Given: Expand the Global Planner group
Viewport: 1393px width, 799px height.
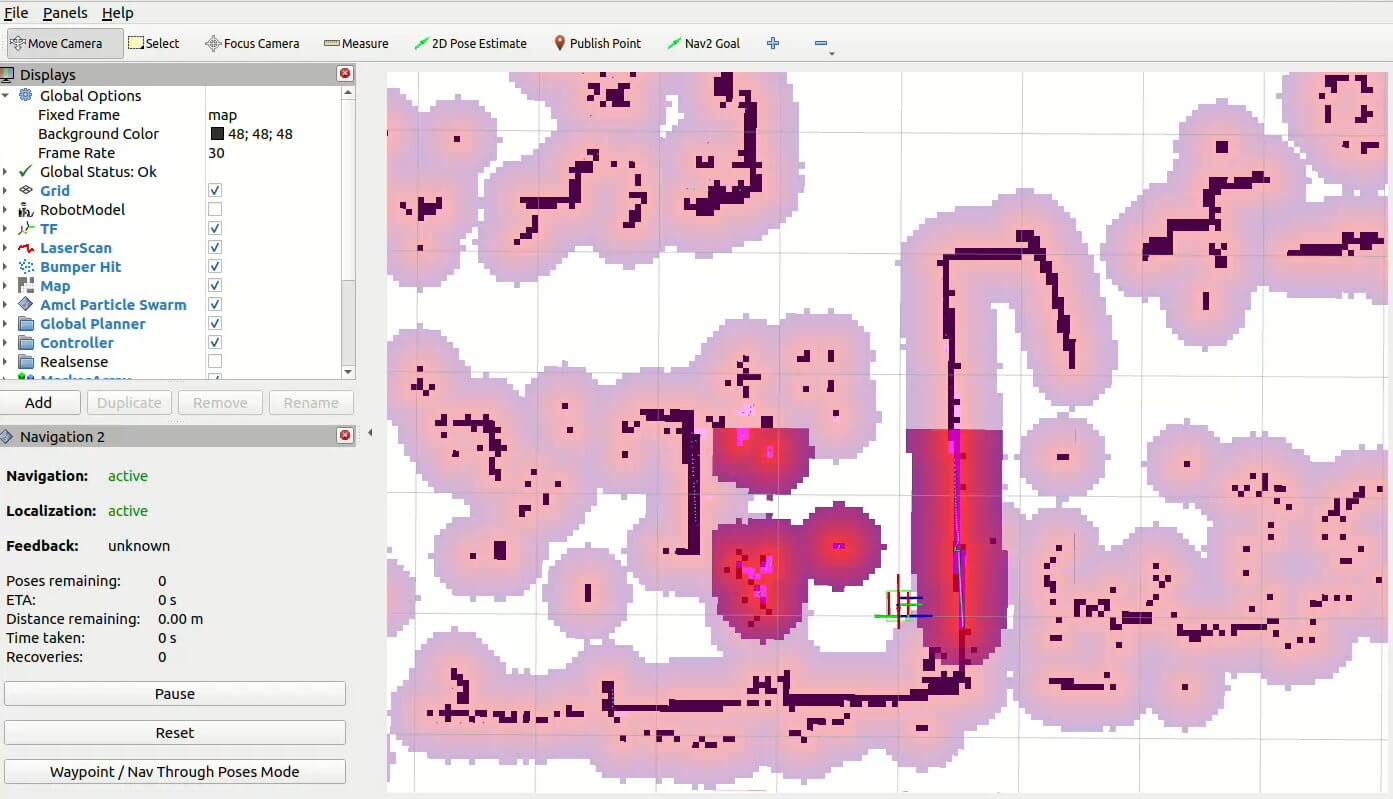Looking at the screenshot, I should click(6, 324).
